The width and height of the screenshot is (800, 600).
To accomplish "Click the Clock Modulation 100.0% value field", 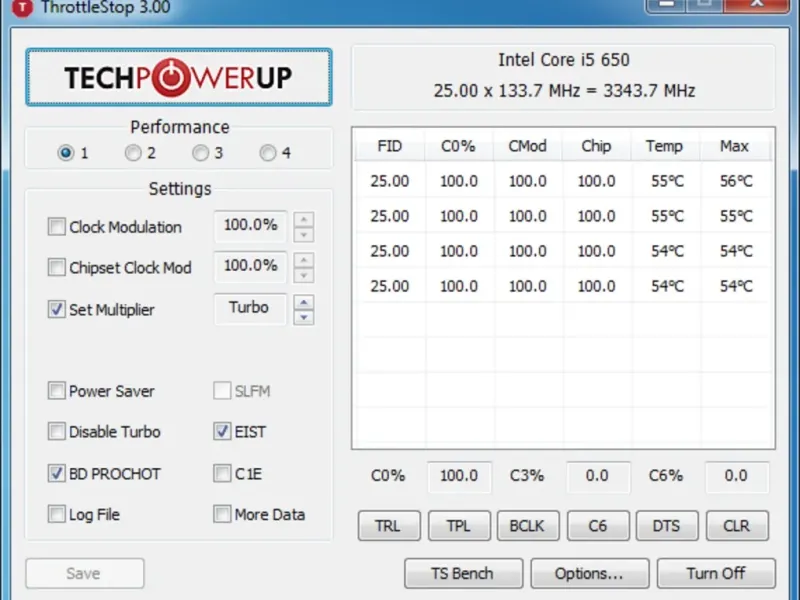I will pos(251,226).
